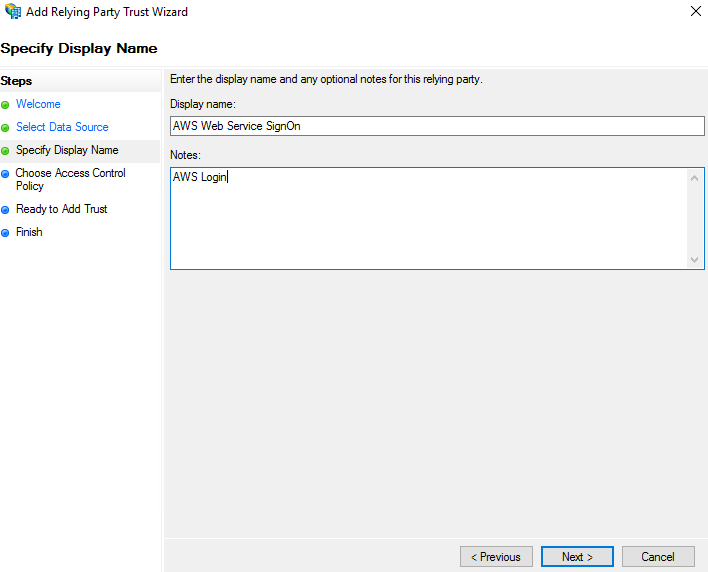Click into the Display name text field
Screen dimensions: 708x572
pos(437,126)
